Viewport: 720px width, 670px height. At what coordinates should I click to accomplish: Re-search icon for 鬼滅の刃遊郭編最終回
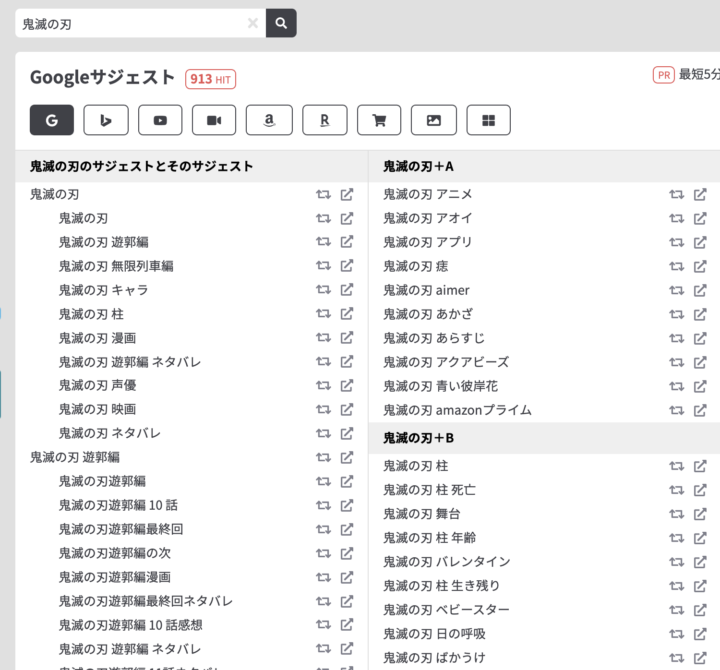(x=323, y=529)
